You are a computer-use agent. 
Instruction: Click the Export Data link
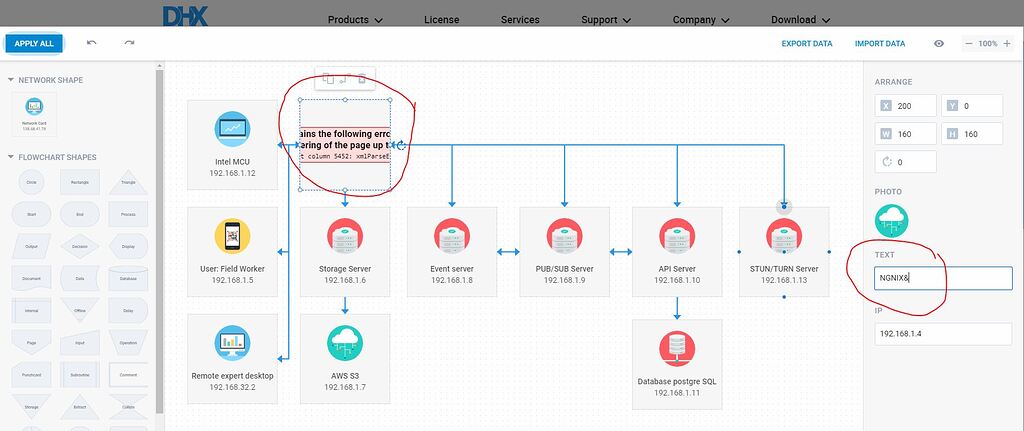807,44
